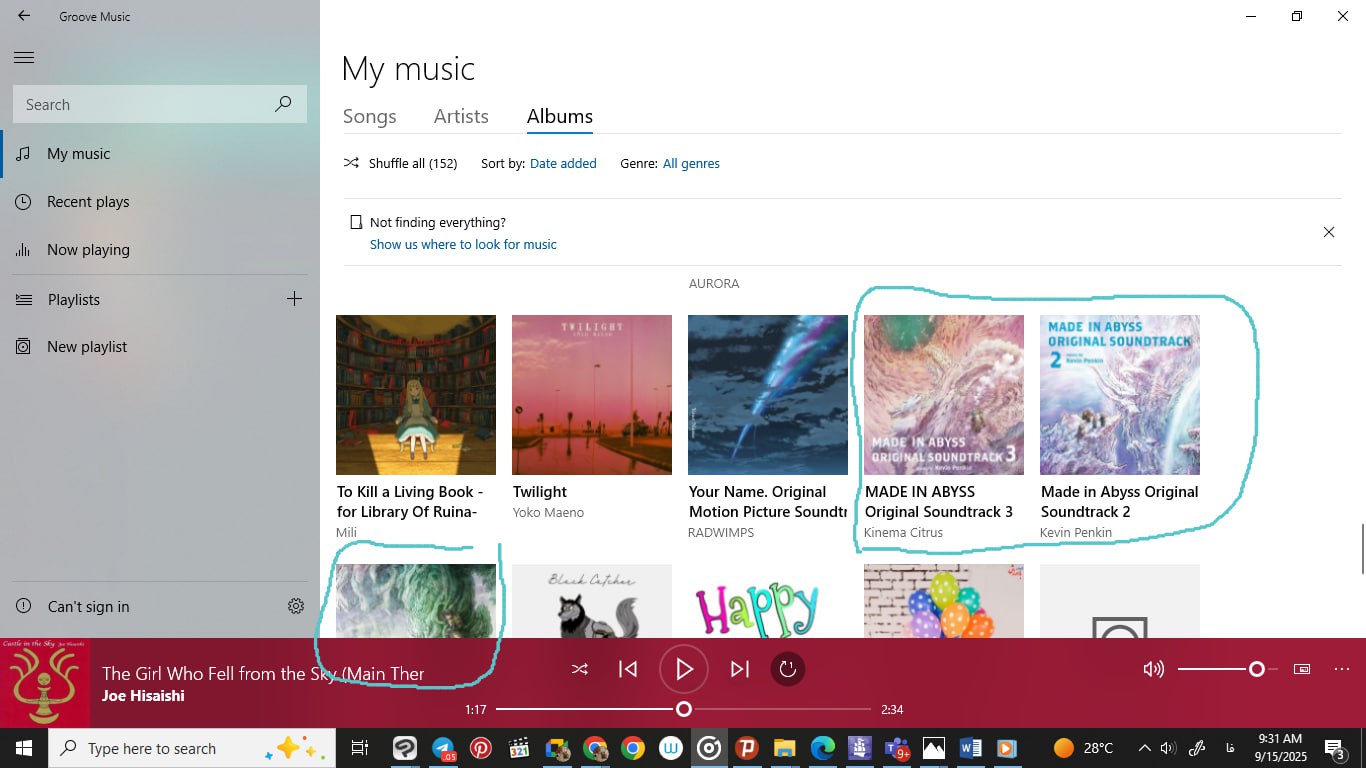Click Show us where to look for music

click(463, 245)
